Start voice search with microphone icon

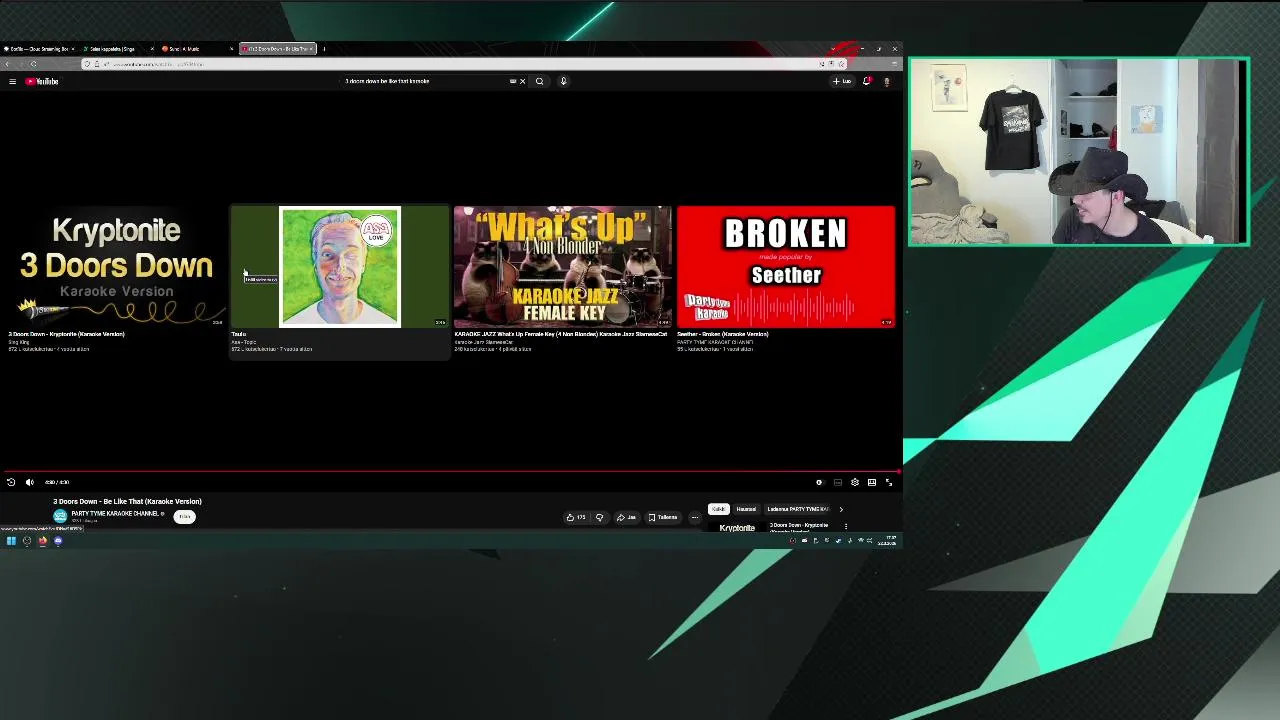[x=563, y=81]
